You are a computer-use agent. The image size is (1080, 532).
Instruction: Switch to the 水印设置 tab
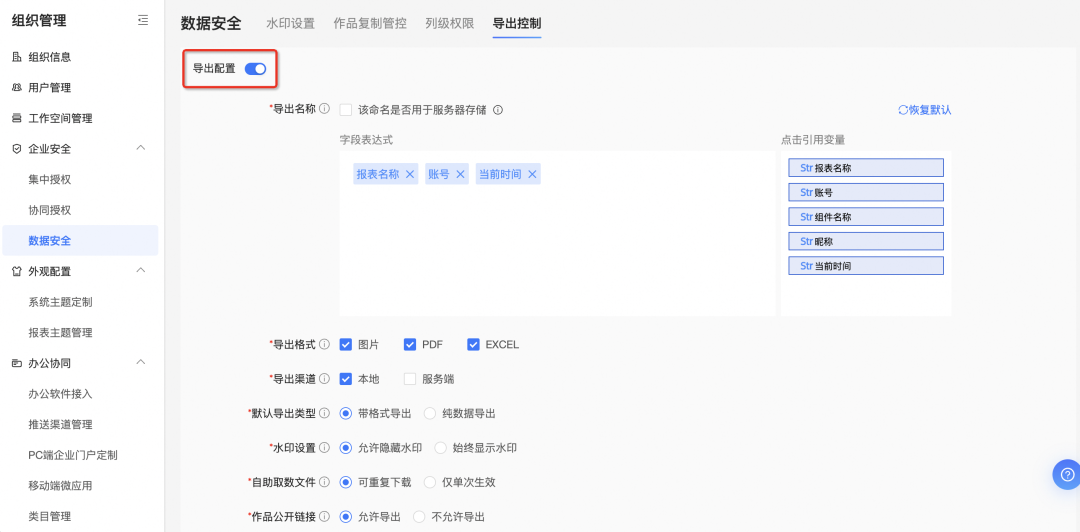[x=290, y=23]
